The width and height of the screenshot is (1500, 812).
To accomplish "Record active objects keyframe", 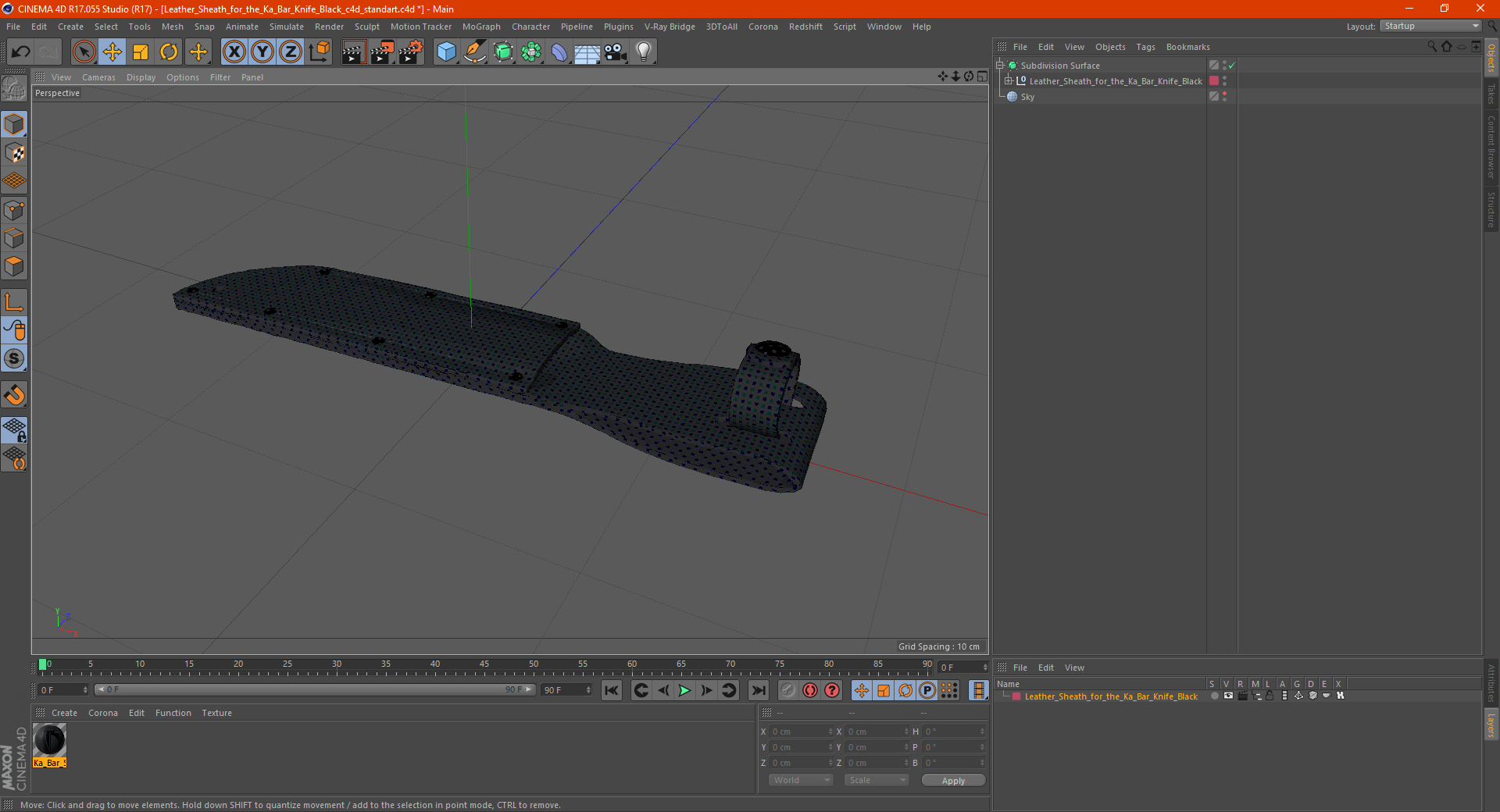I will coord(788,690).
